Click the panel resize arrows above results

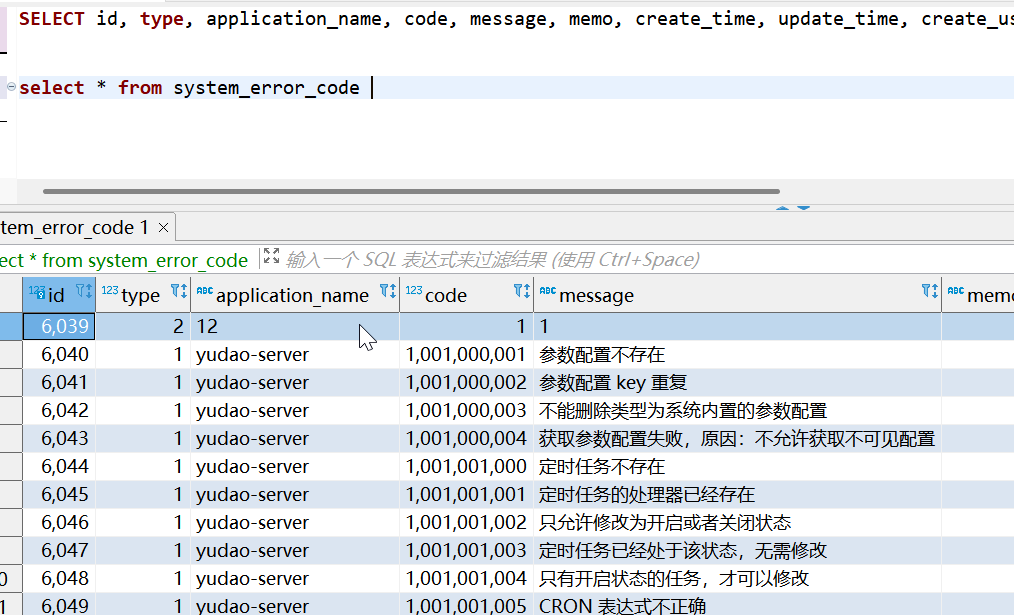click(792, 208)
